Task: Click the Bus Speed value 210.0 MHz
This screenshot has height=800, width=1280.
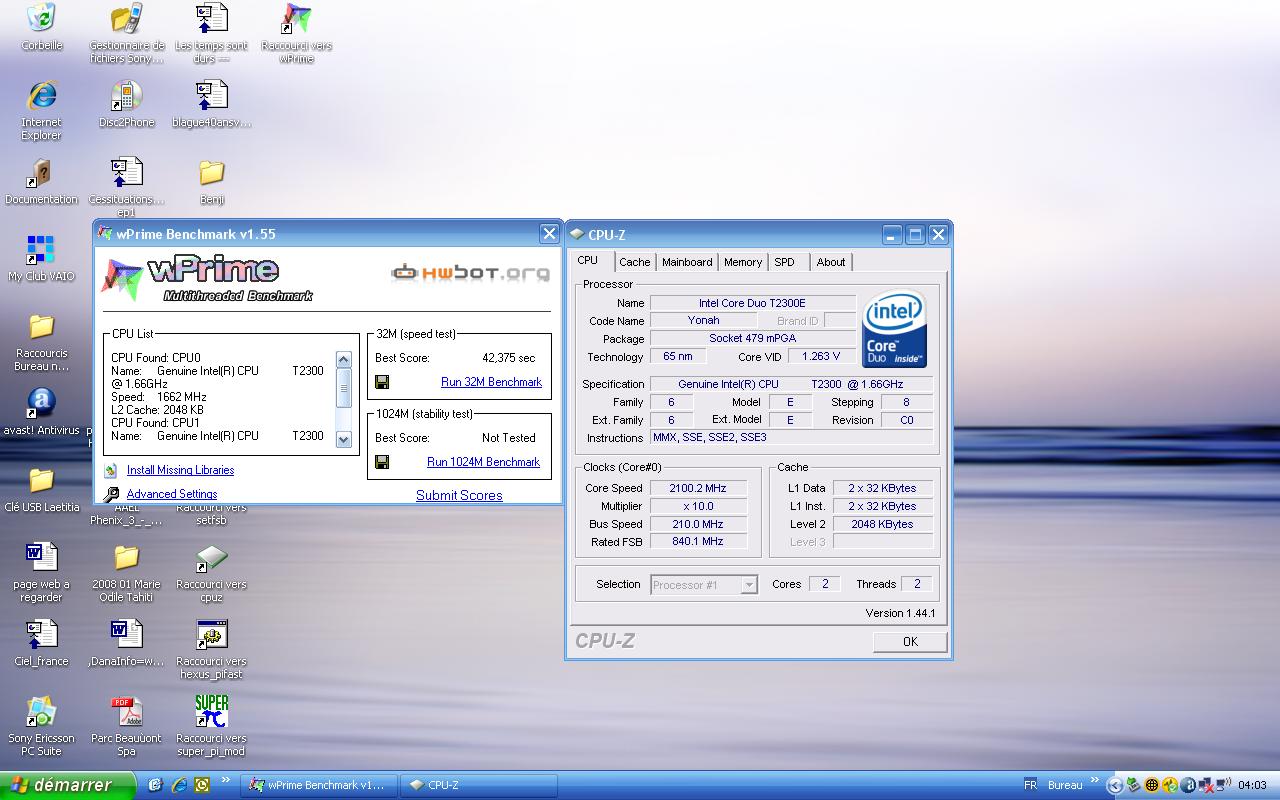Action: 698,524
